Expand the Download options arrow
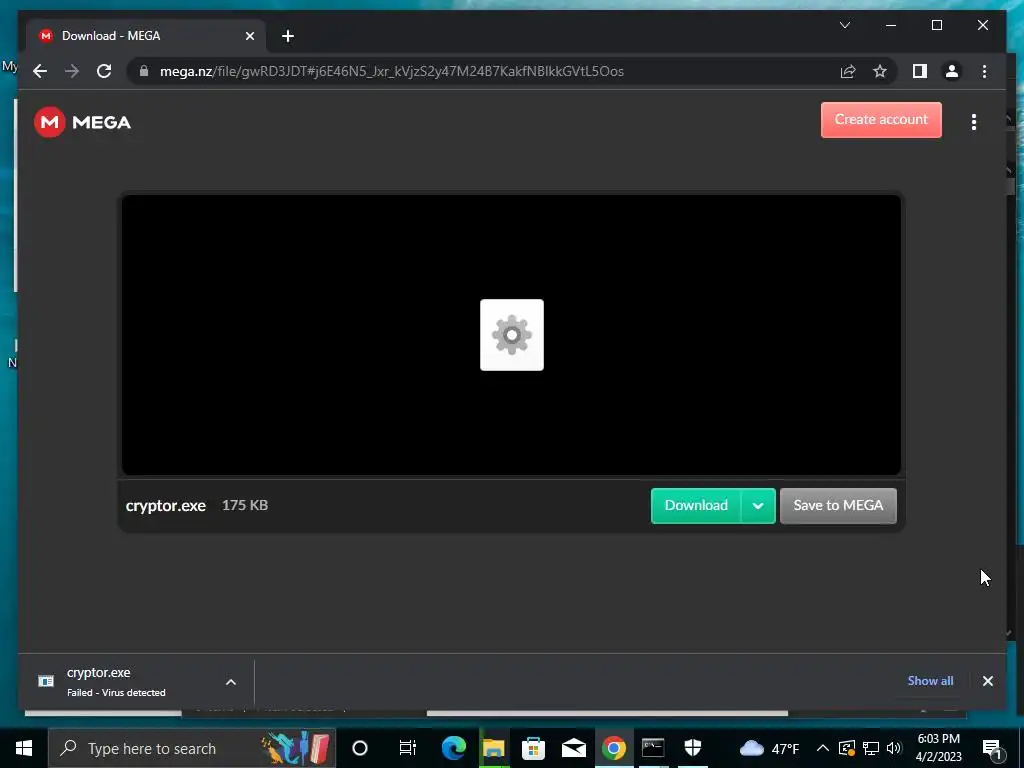 [758, 505]
